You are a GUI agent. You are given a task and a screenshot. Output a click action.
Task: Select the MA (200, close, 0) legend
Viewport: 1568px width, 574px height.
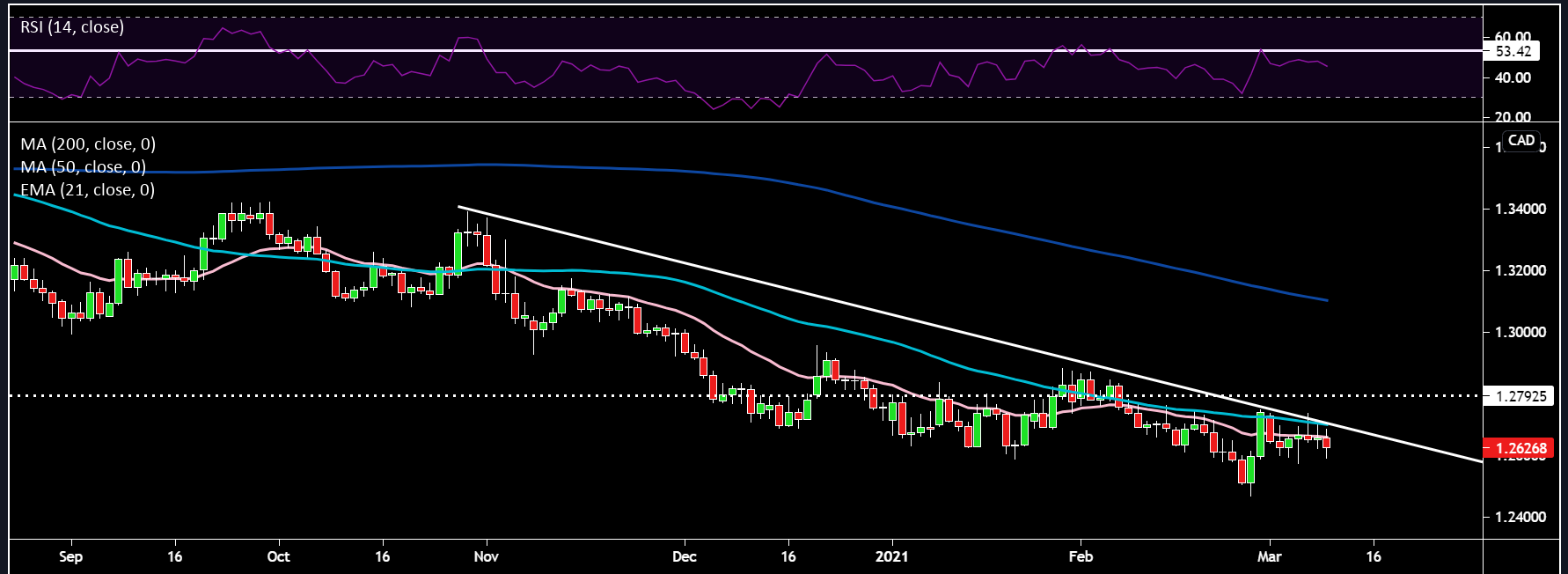point(88,143)
